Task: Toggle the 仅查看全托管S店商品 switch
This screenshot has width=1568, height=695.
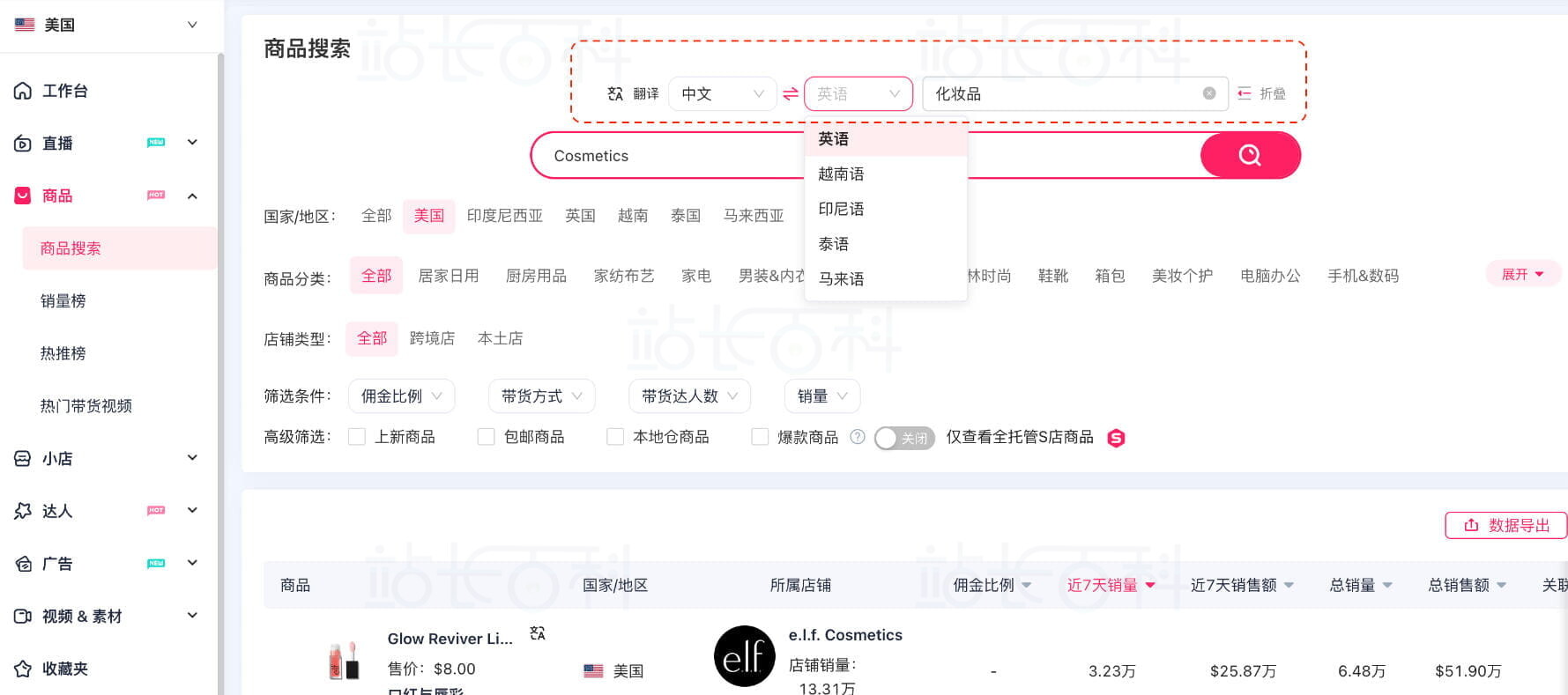Action: pyautogui.click(x=904, y=438)
